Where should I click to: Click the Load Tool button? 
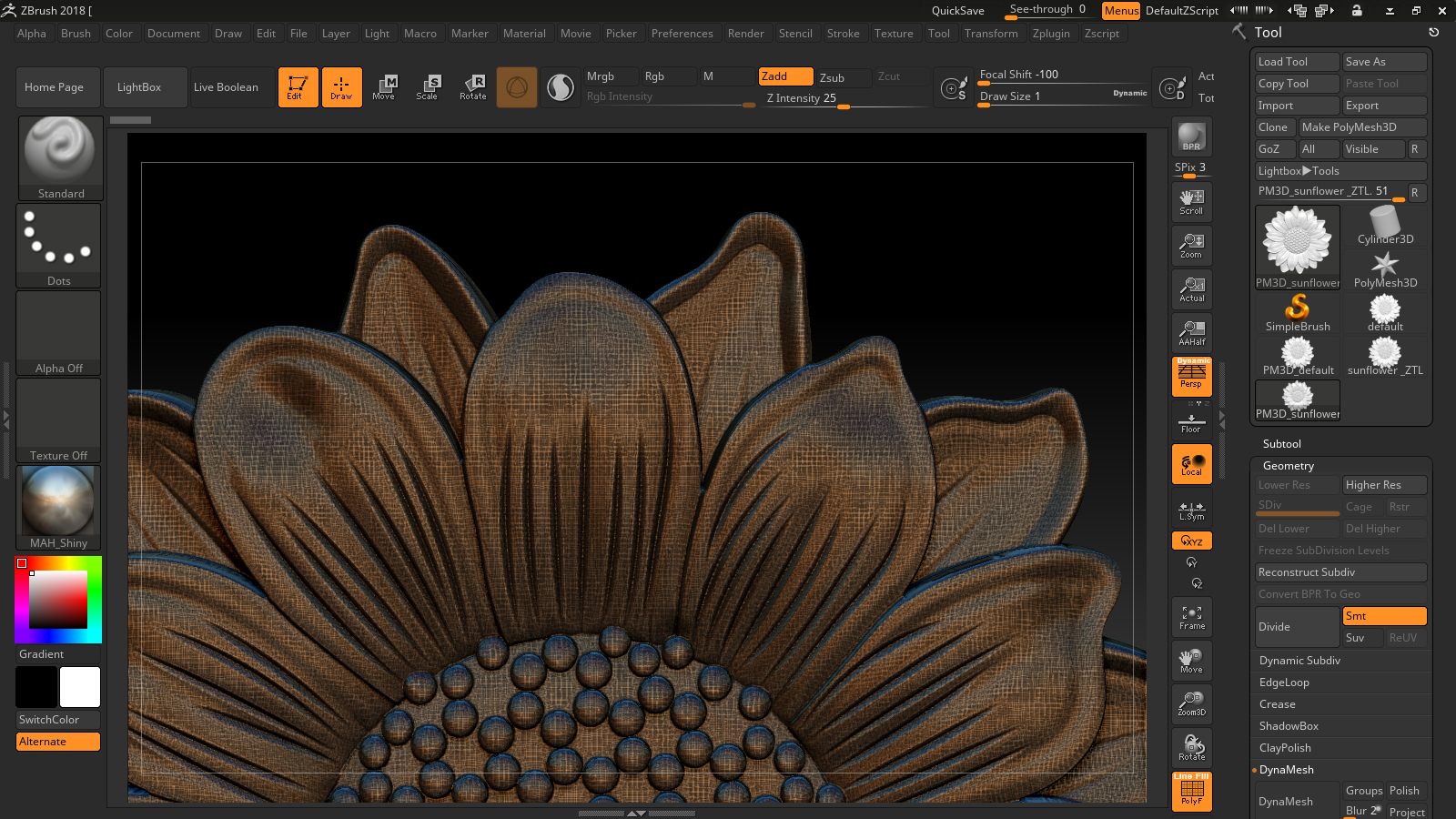tap(1298, 62)
